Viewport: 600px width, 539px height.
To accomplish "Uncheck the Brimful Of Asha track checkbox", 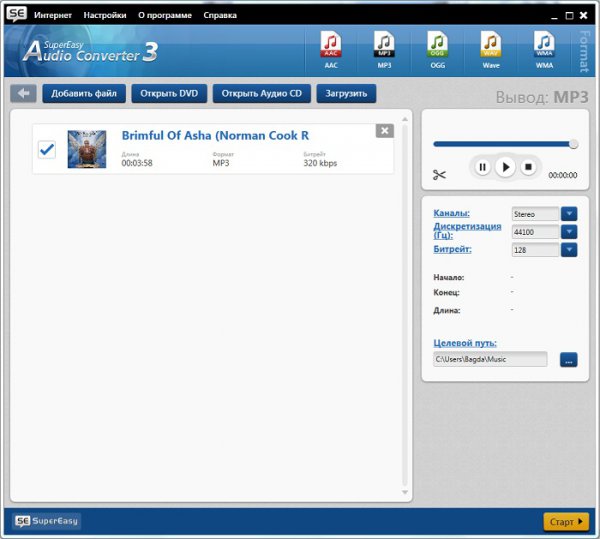I will [47, 149].
